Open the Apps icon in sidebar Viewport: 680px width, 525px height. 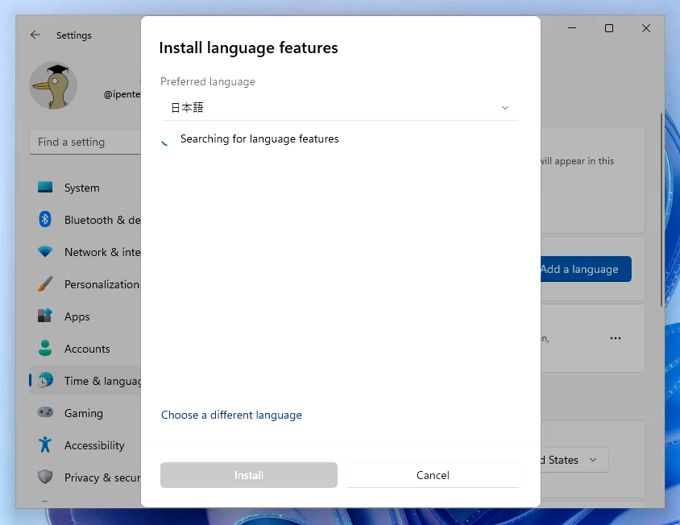[45, 316]
